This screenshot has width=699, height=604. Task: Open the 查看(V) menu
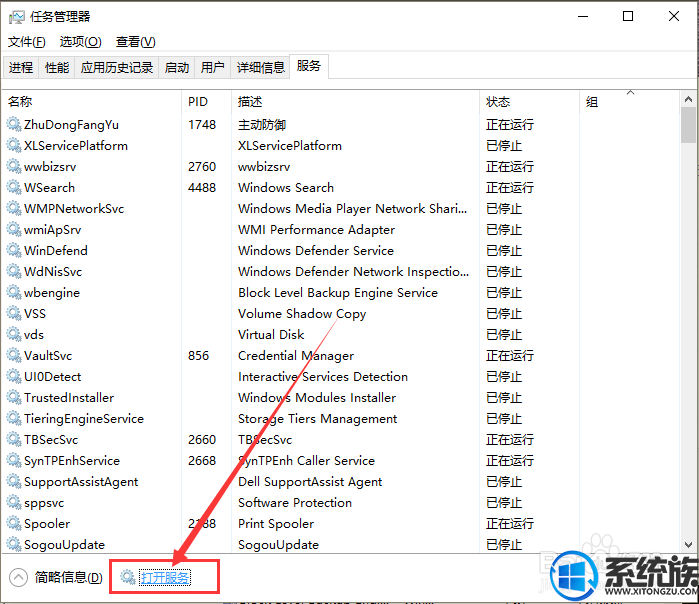point(136,42)
